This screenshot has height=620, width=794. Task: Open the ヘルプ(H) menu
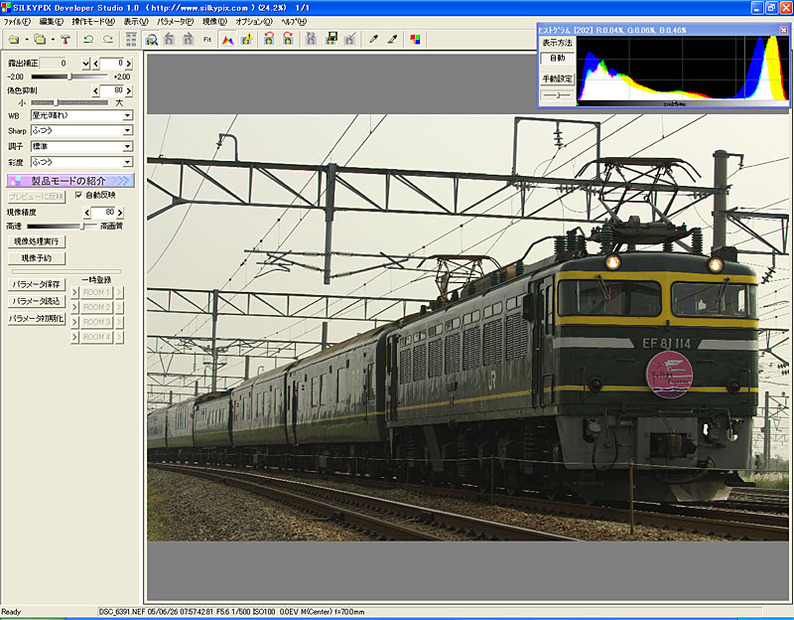coord(294,22)
